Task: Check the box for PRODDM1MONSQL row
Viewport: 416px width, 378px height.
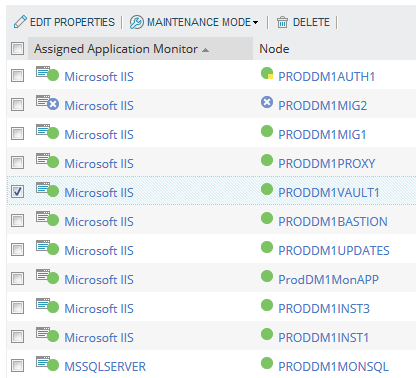Action: point(17,365)
